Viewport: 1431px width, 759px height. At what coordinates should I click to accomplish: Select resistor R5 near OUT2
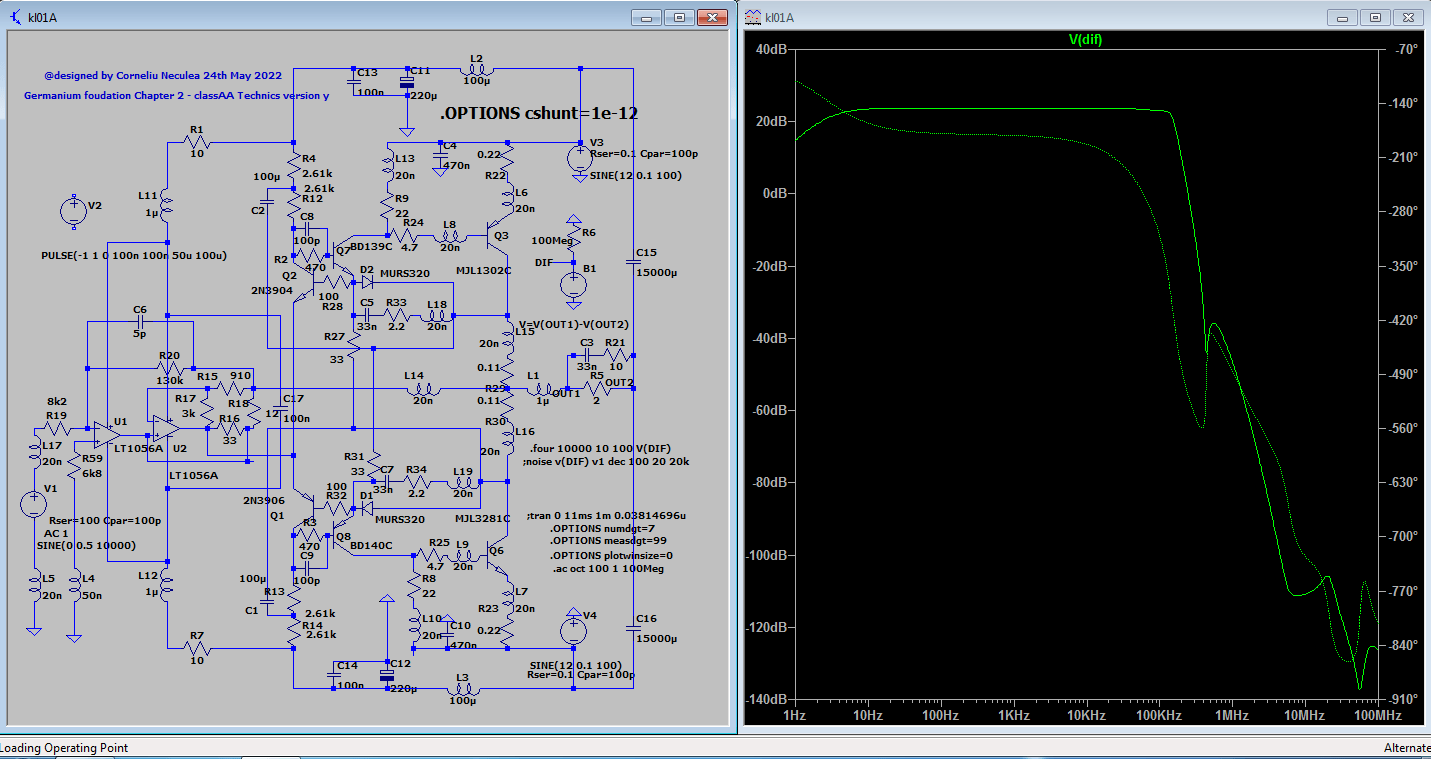click(x=598, y=389)
